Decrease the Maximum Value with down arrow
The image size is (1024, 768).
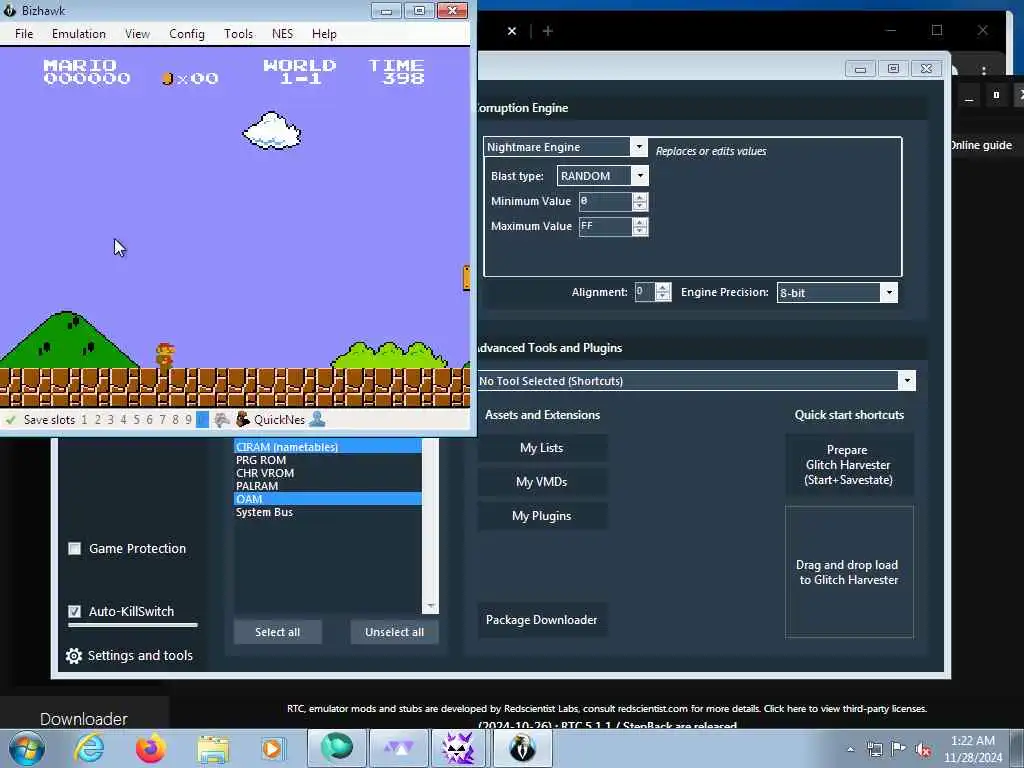[x=640, y=231]
